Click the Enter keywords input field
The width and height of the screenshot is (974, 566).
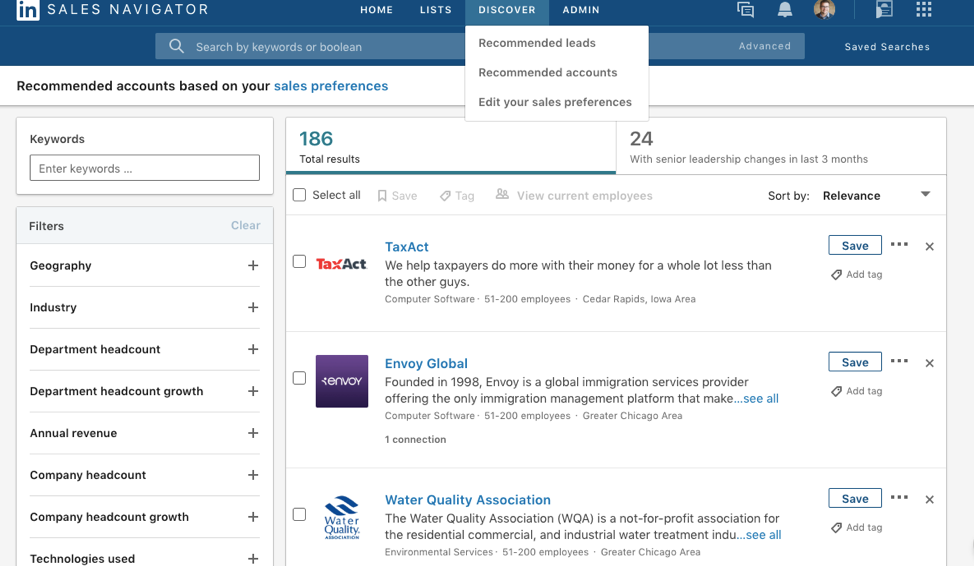coord(145,168)
